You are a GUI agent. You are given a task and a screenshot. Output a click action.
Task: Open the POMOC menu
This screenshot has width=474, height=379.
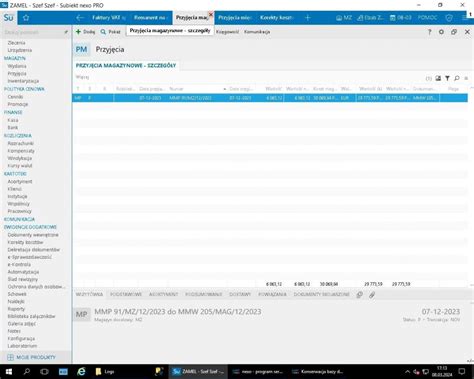tap(427, 18)
